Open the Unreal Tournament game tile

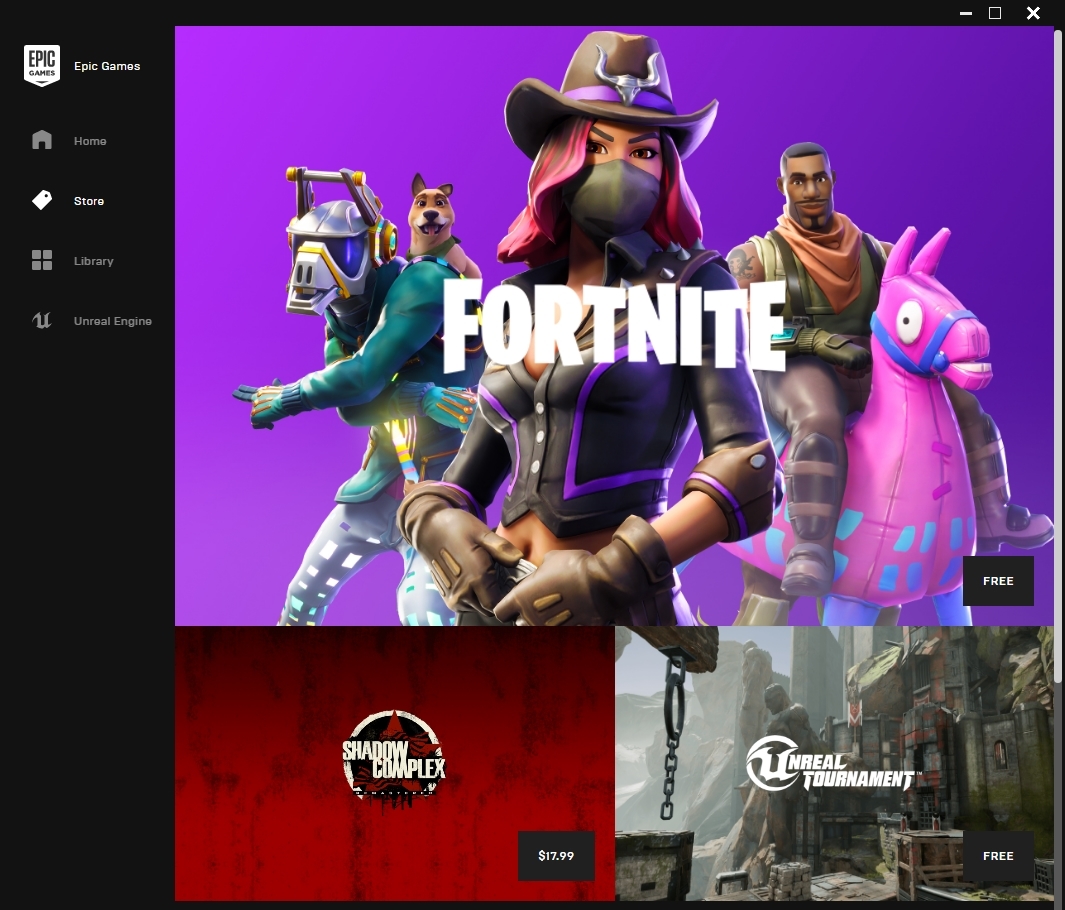[x=834, y=763]
